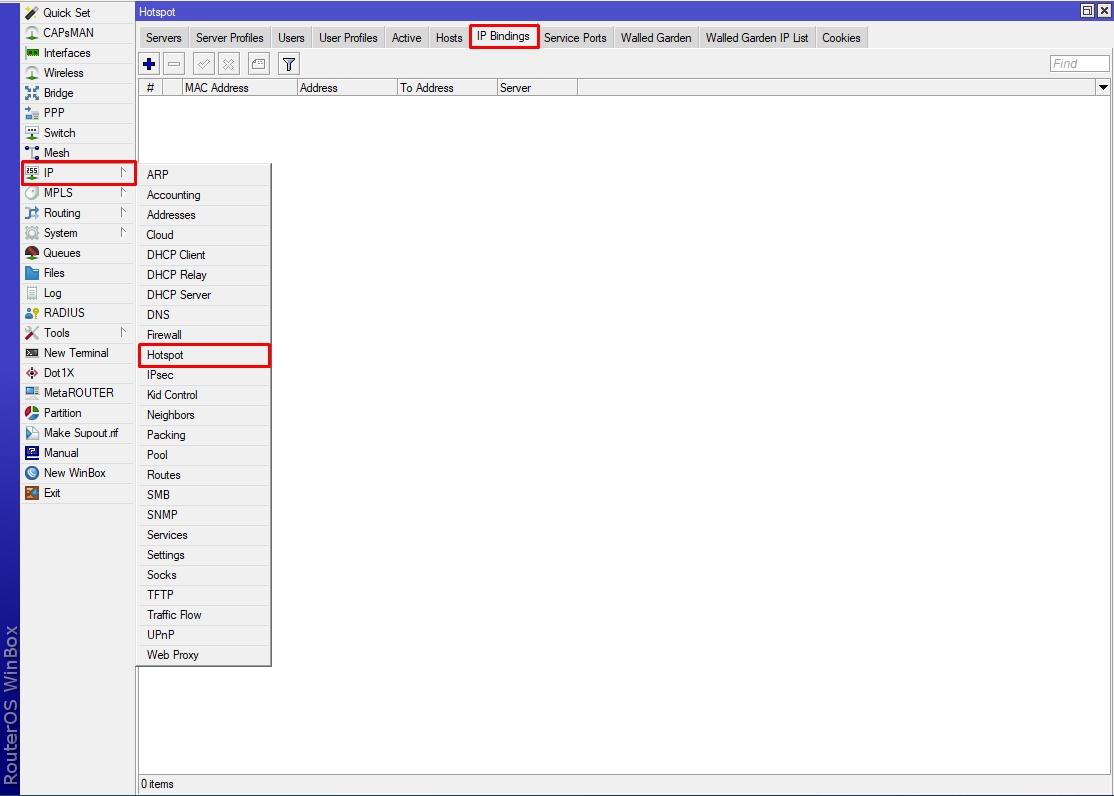
Task: Choose Web Proxy from the IP submenu
Action: [203, 655]
